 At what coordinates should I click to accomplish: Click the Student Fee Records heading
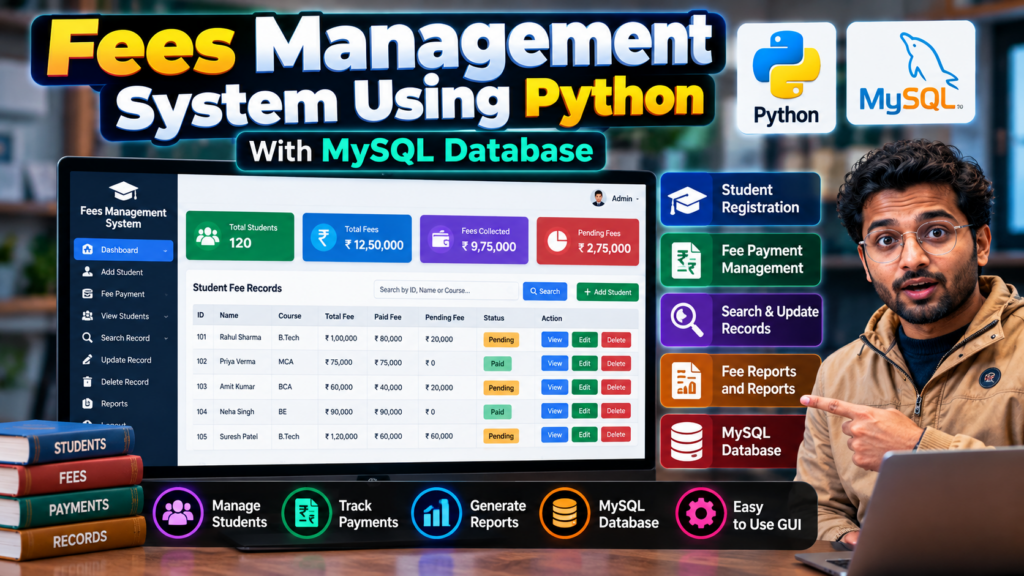[x=237, y=287]
